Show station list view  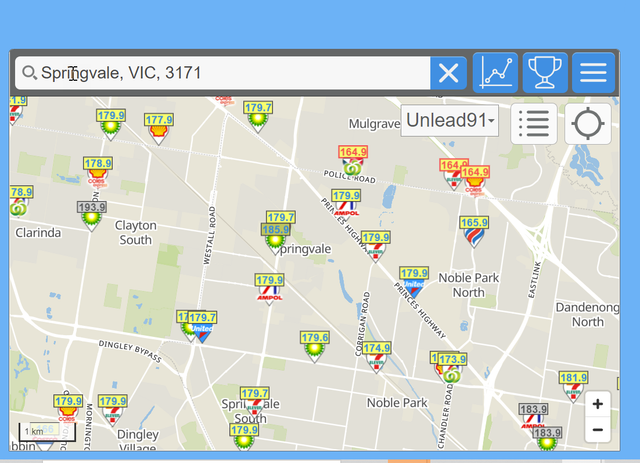(x=534, y=123)
